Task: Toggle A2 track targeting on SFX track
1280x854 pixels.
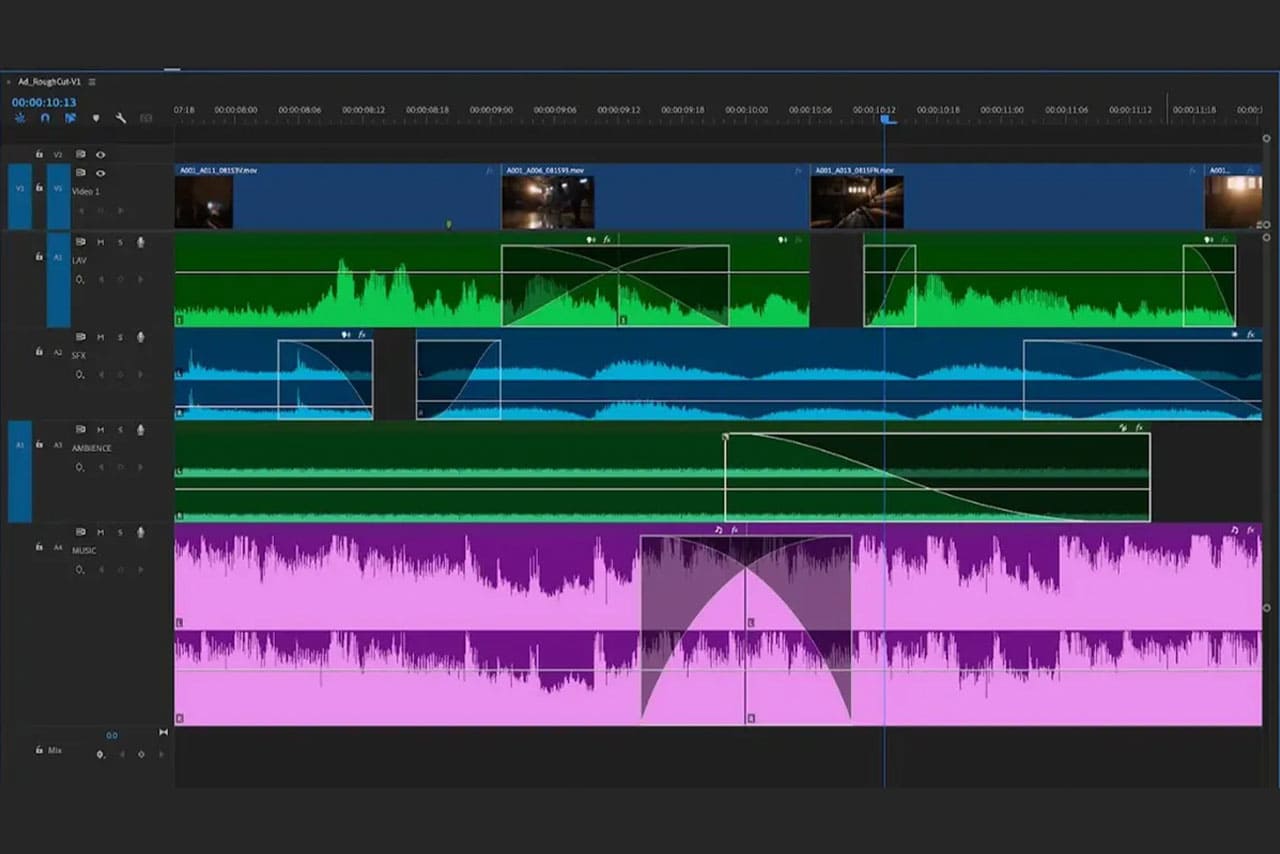Action: pyautogui.click(x=58, y=353)
